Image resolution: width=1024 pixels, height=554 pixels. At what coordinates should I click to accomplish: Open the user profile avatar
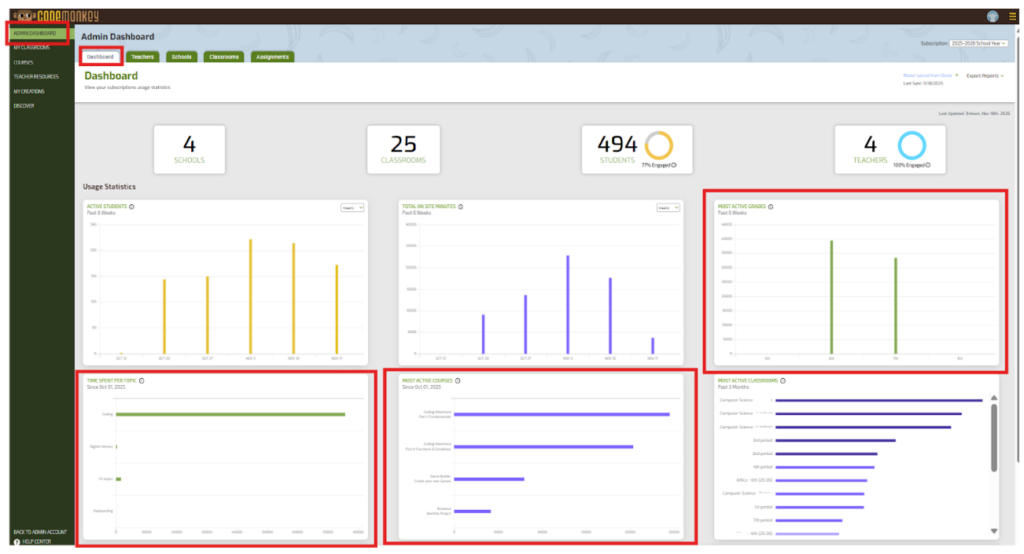click(992, 16)
